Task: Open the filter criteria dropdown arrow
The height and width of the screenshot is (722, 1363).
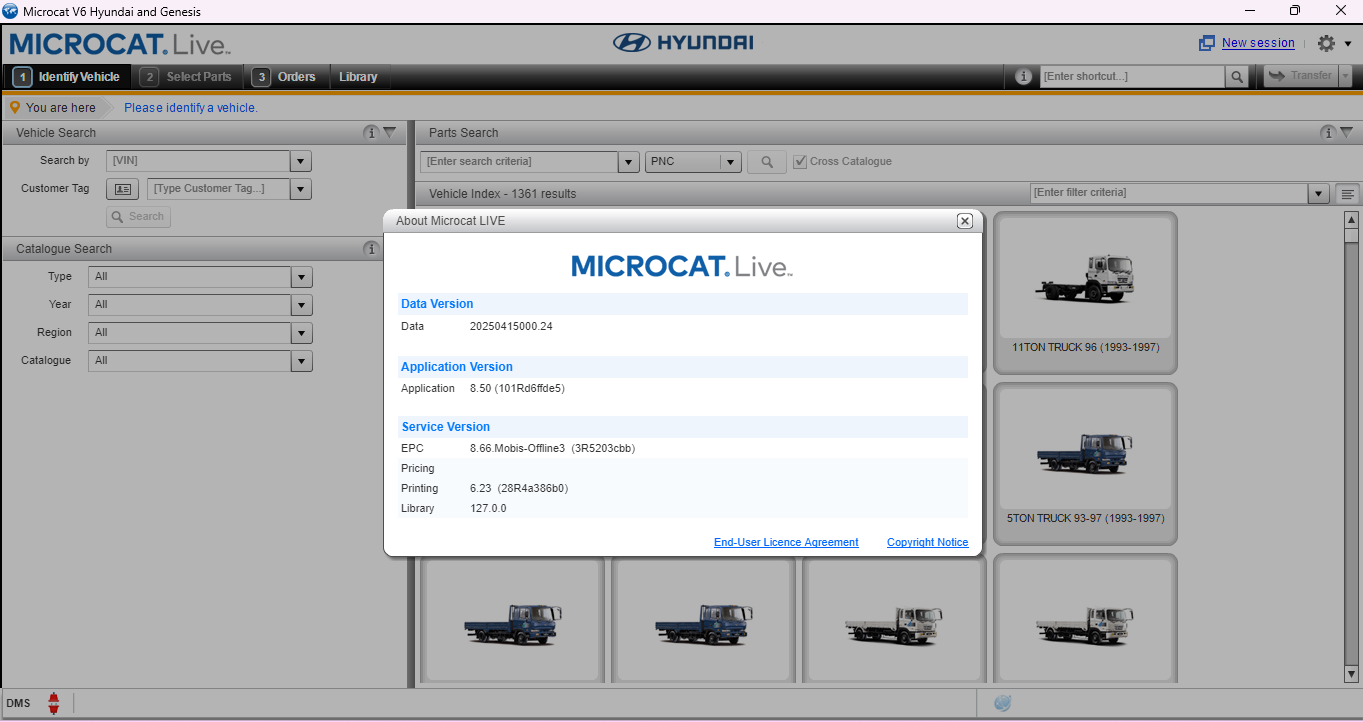Action: [x=1319, y=193]
